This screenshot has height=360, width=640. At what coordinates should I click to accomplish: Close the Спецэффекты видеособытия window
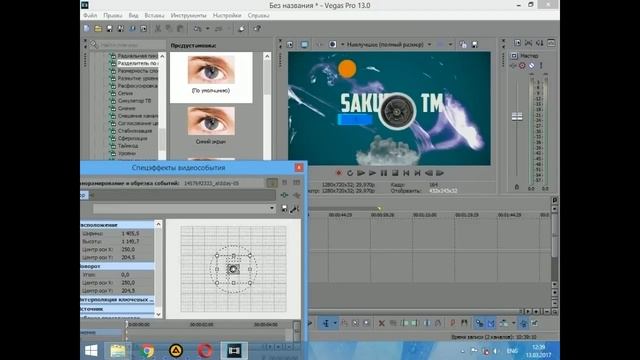coord(299,168)
